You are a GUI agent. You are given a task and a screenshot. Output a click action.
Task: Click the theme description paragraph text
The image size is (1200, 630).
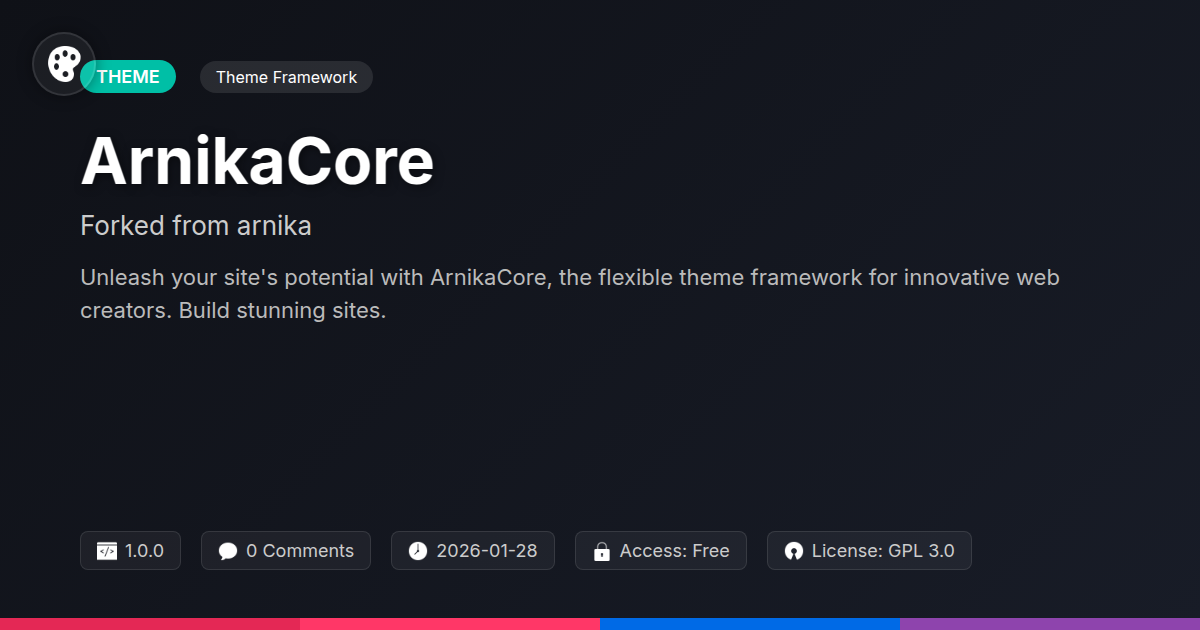click(570, 294)
